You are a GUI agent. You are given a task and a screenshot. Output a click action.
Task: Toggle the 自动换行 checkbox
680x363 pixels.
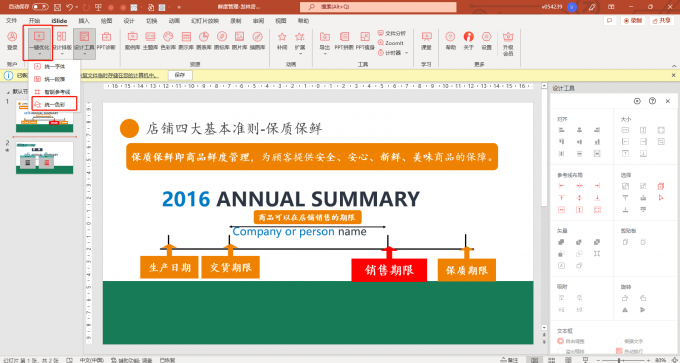pos(619,351)
